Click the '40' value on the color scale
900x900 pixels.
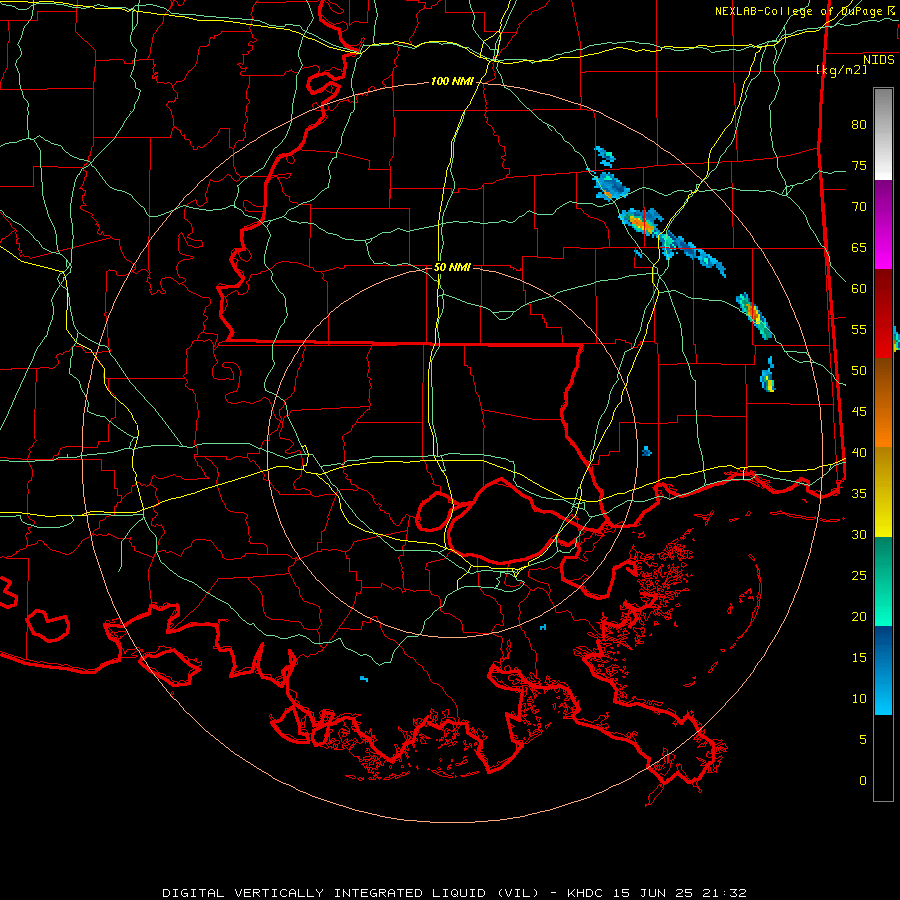click(x=859, y=453)
